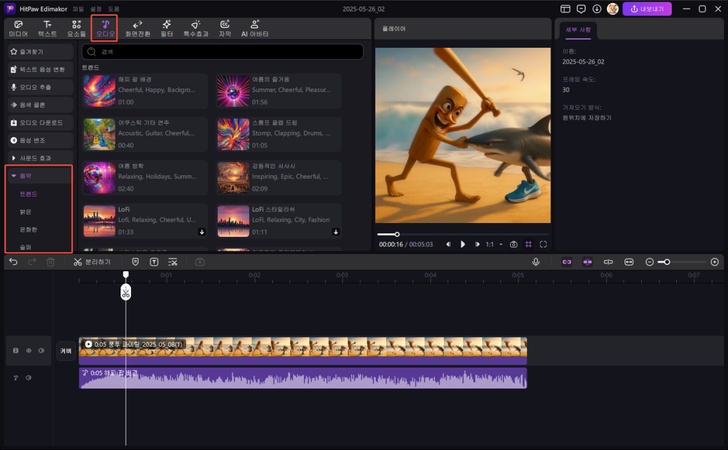
Task: Toggle the purple link-clips icon
Action: click(x=567, y=262)
